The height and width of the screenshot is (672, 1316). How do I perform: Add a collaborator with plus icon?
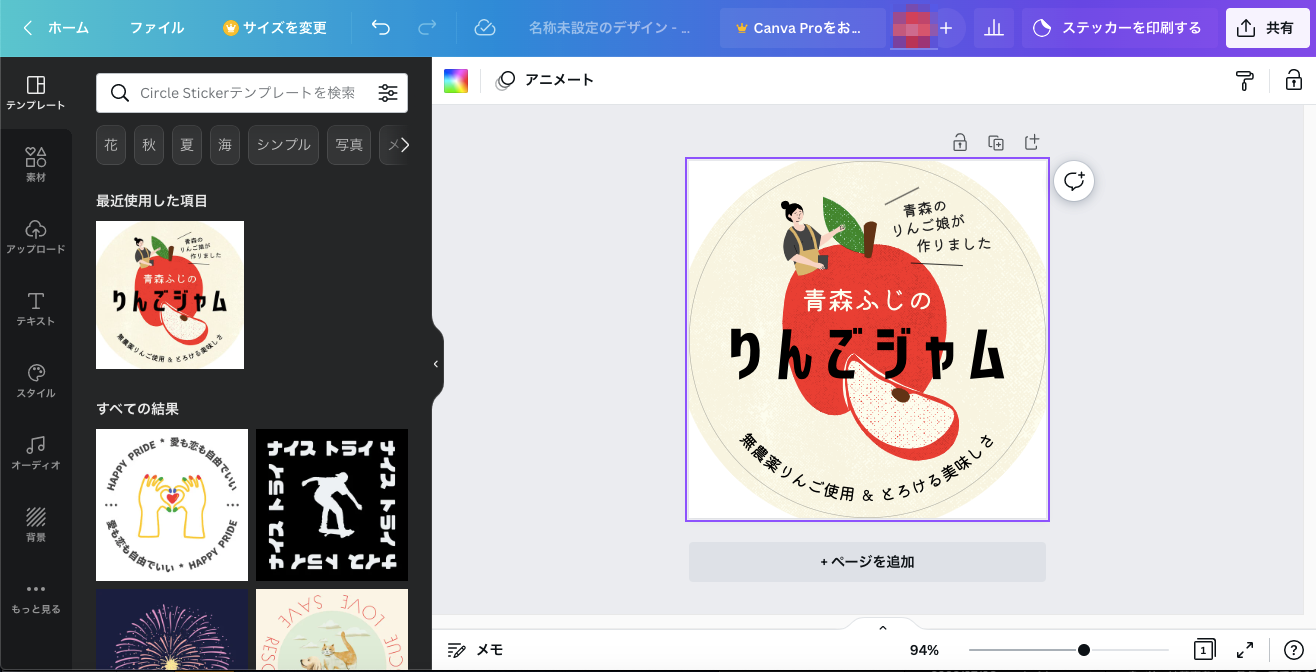(946, 28)
